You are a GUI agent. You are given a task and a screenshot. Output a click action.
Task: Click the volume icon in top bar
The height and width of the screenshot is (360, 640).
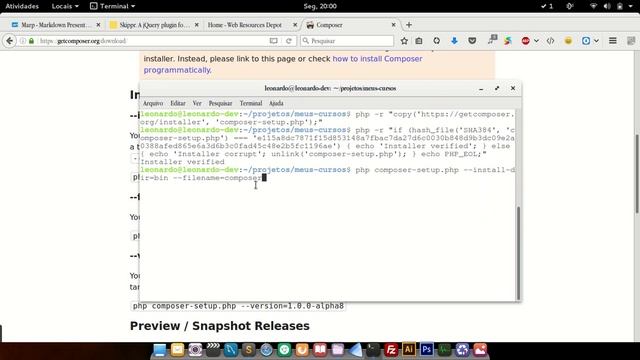pyautogui.click(x=607, y=6)
